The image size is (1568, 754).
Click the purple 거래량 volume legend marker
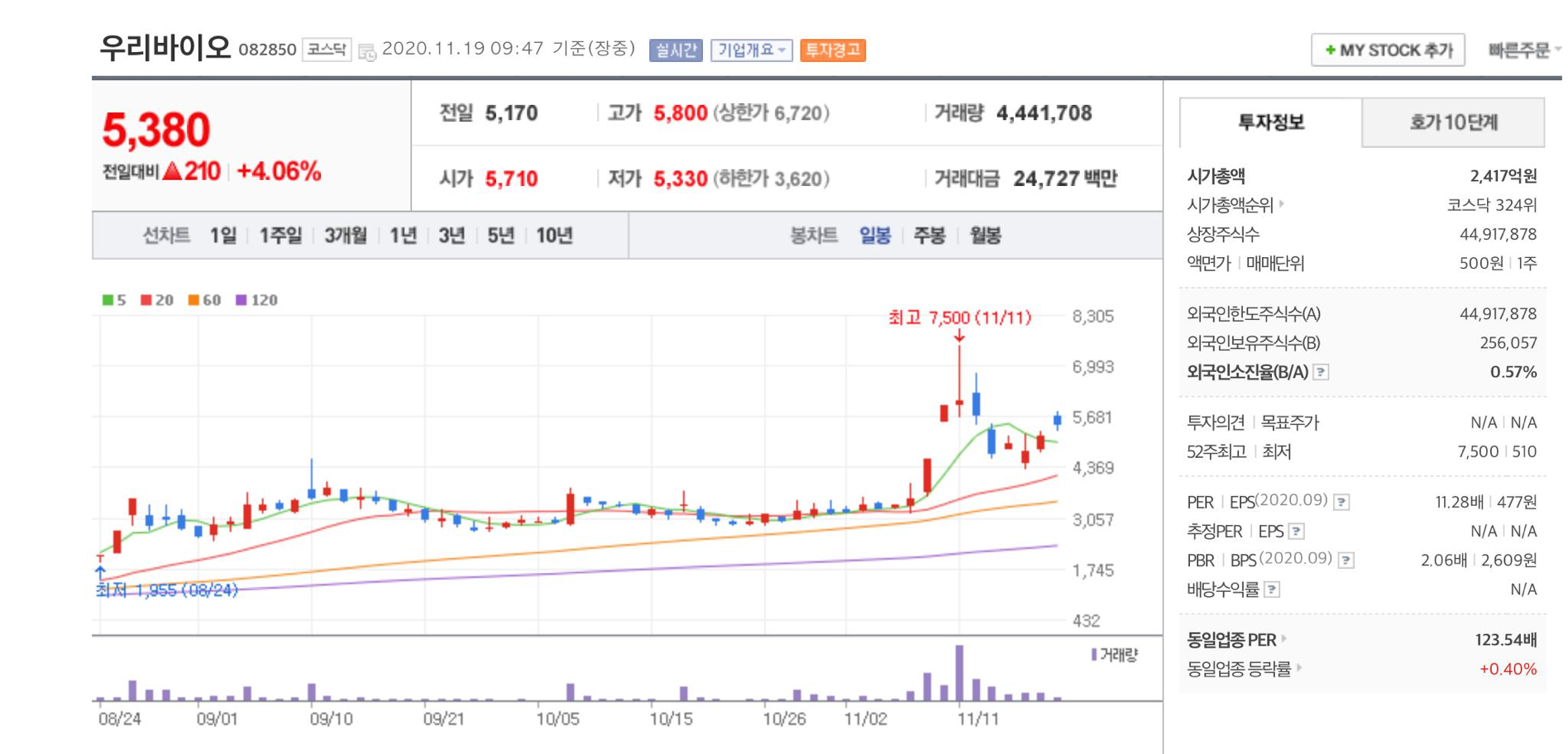coord(1093,655)
